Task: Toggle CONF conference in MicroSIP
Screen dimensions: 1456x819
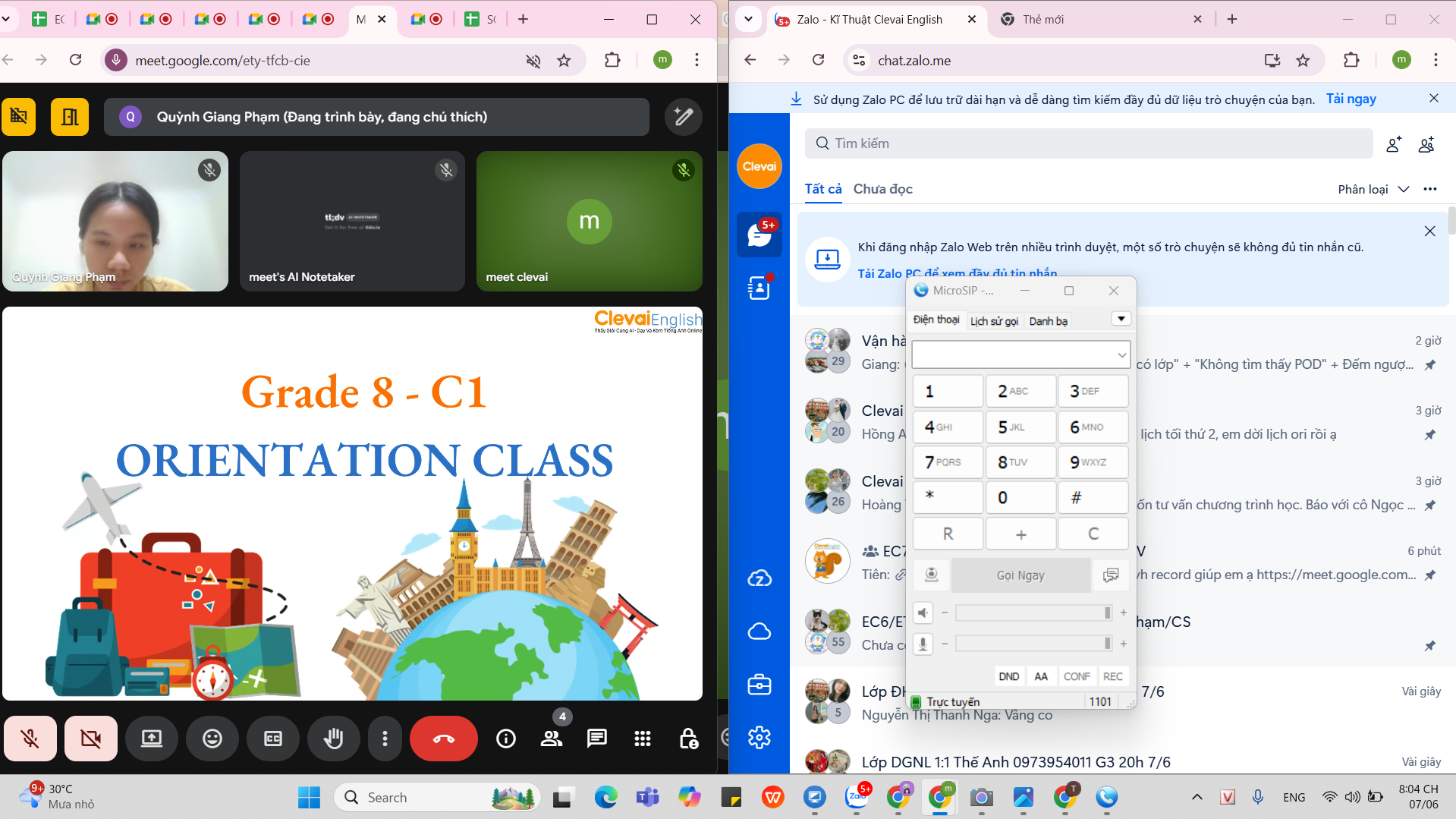Action: (x=1077, y=676)
